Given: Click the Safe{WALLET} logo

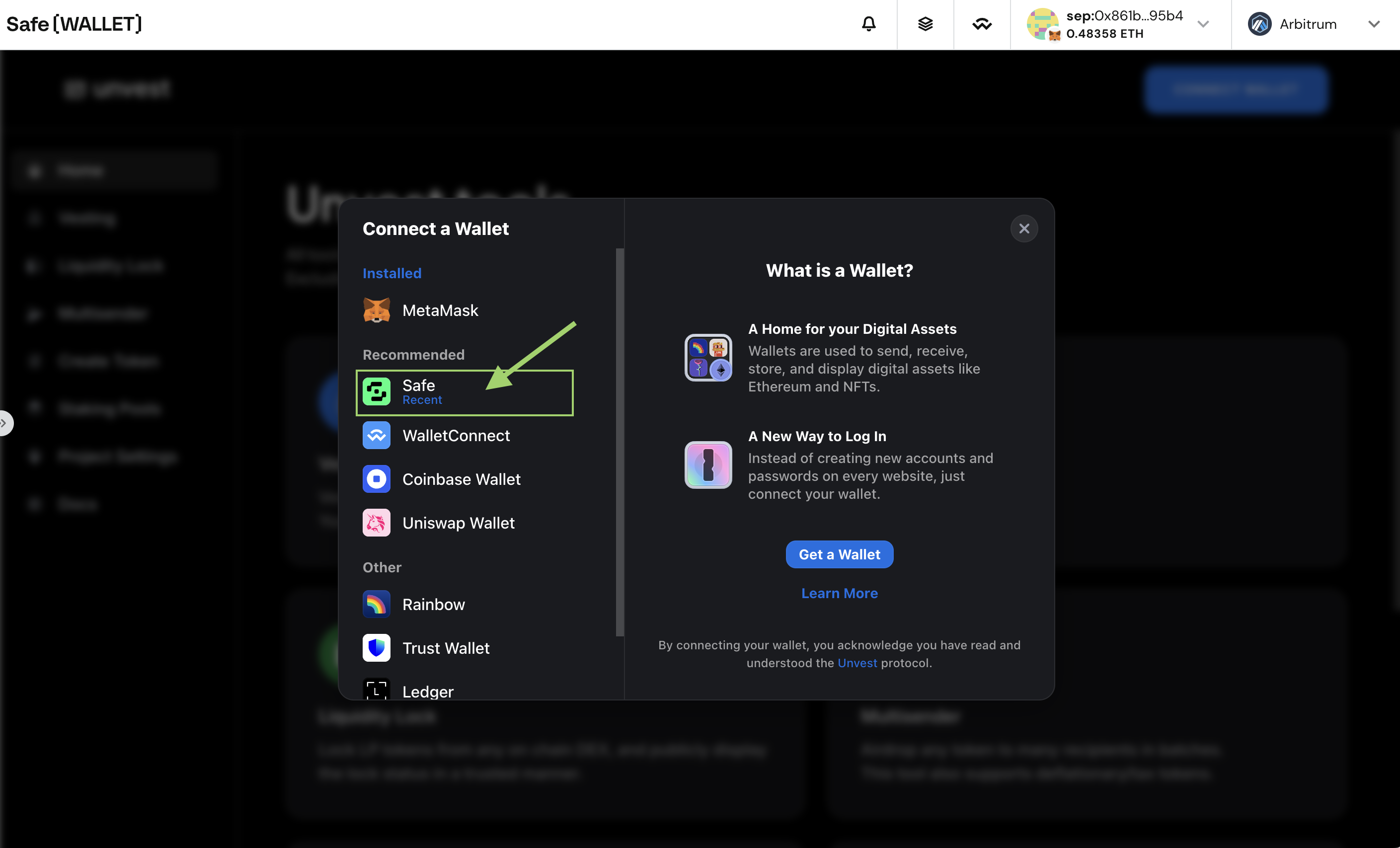Looking at the screenshot, I should pyautogui.click(x=74, y=24).
